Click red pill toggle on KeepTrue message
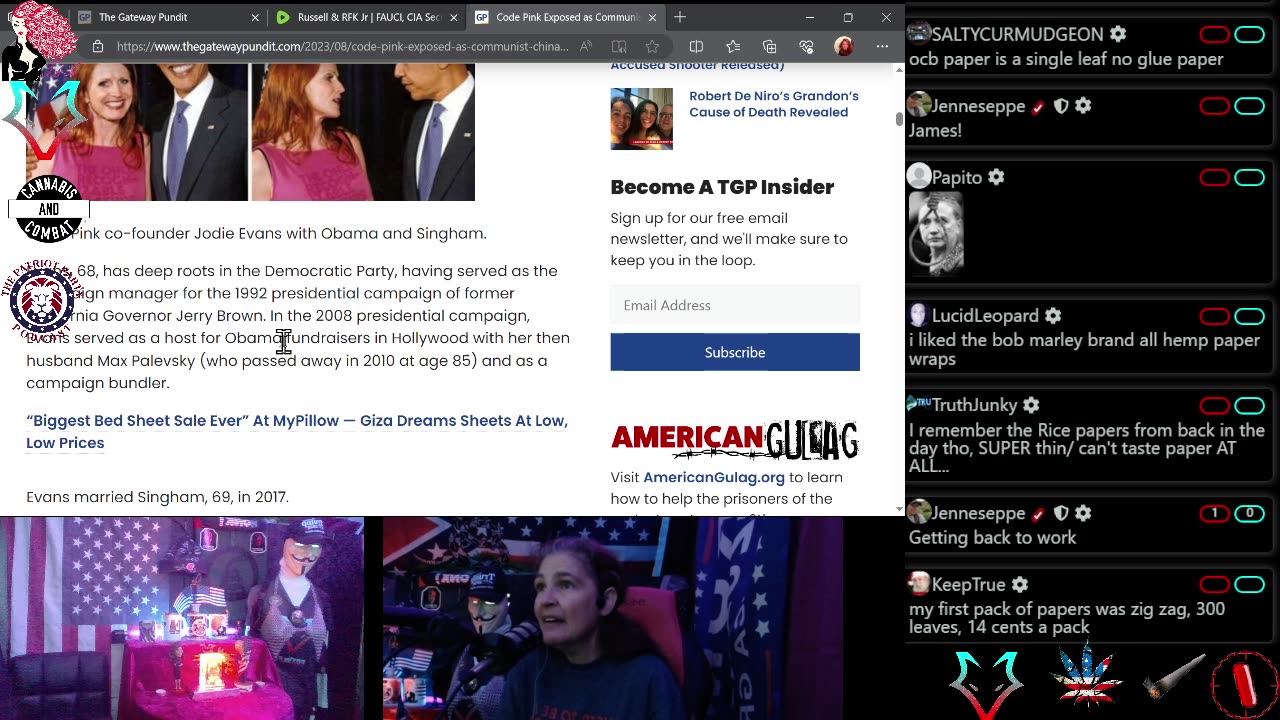Image resolution: width=1280 pixels, height=720 pixels. [1215, 584]
